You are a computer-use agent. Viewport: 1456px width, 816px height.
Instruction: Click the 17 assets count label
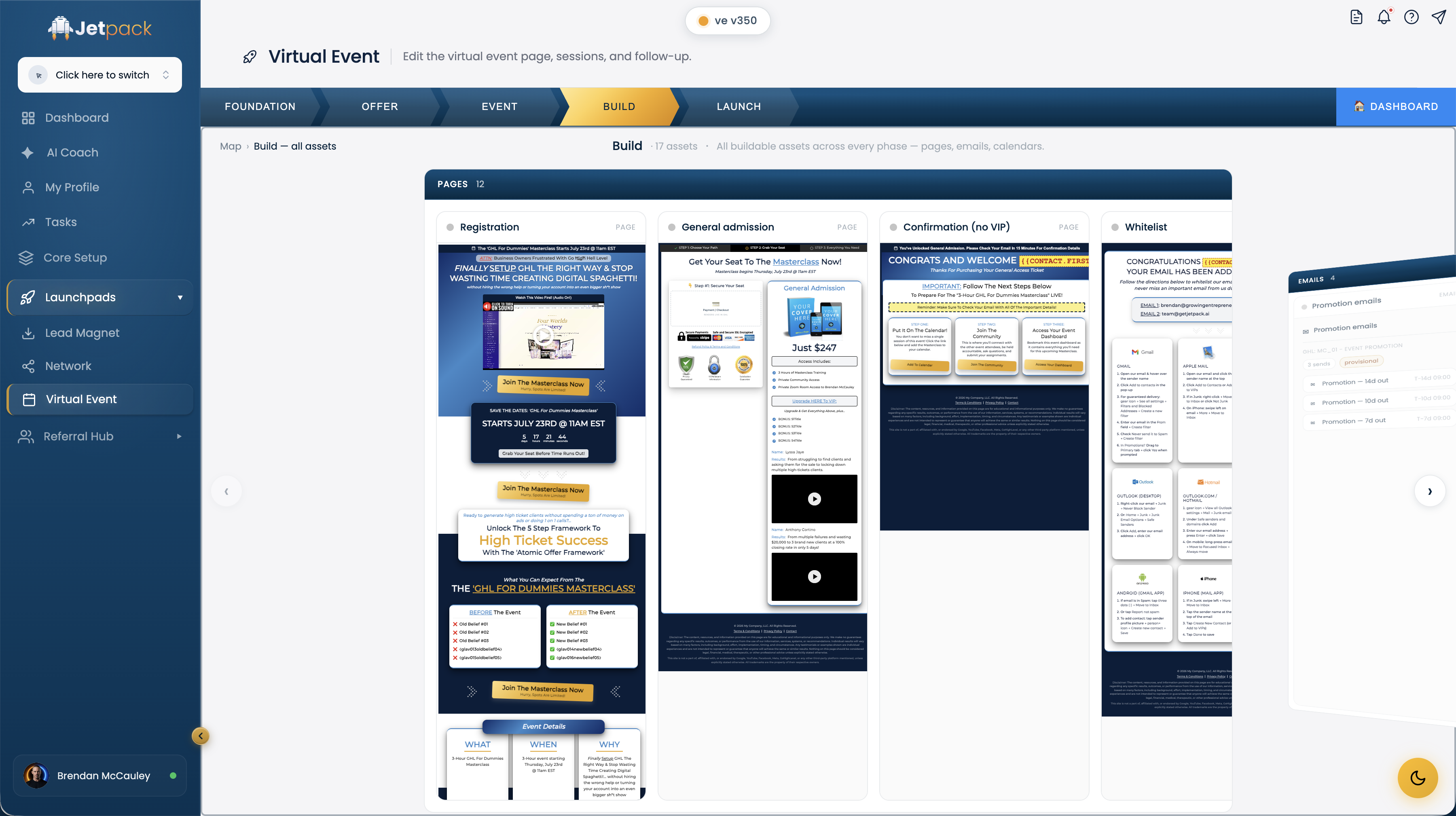tap(676, 146)
